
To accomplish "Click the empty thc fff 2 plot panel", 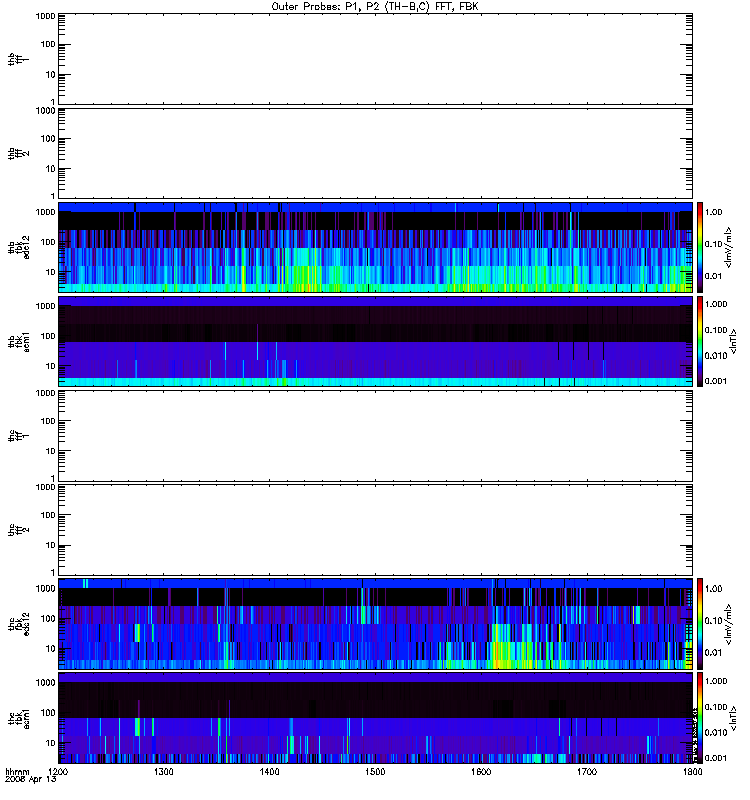I will click(375, 530).
